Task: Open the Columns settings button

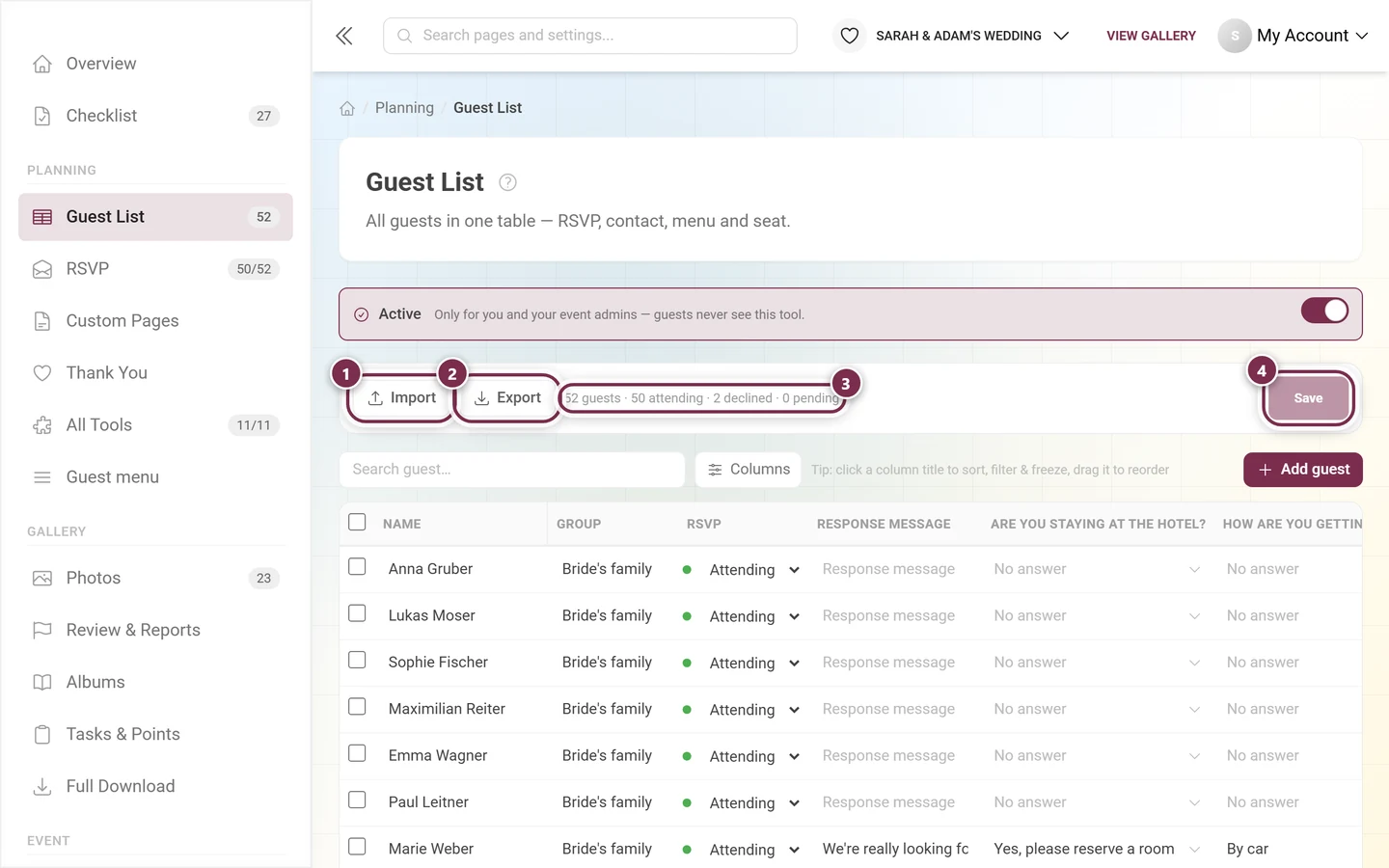Action: coord(749,470)
